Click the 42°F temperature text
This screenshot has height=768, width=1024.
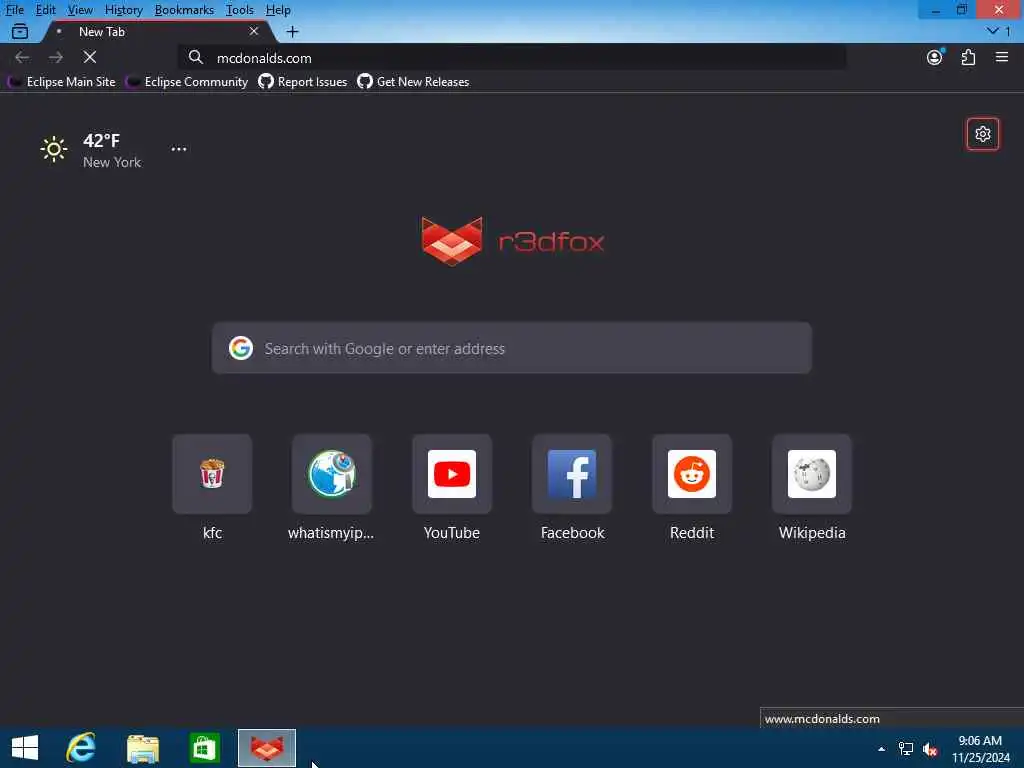point(101,140)
